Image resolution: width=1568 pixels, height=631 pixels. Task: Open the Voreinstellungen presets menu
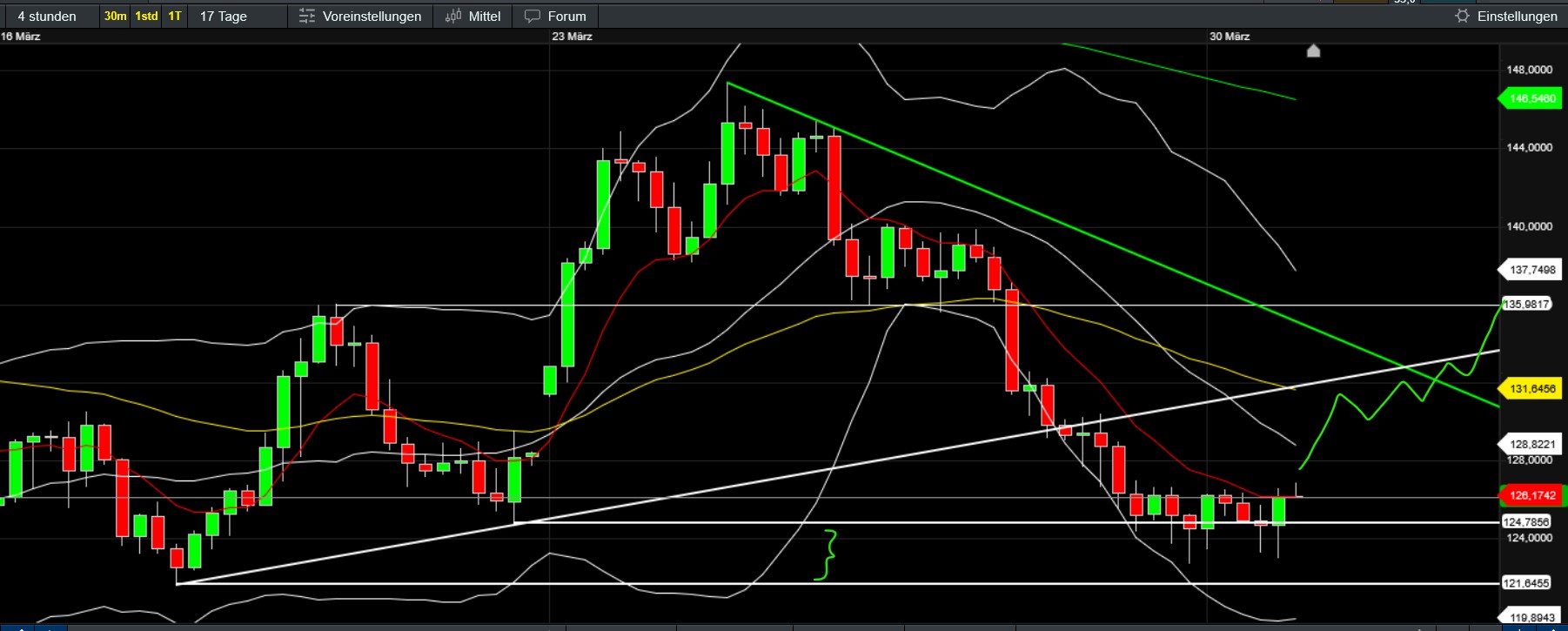tap(360, 17)
